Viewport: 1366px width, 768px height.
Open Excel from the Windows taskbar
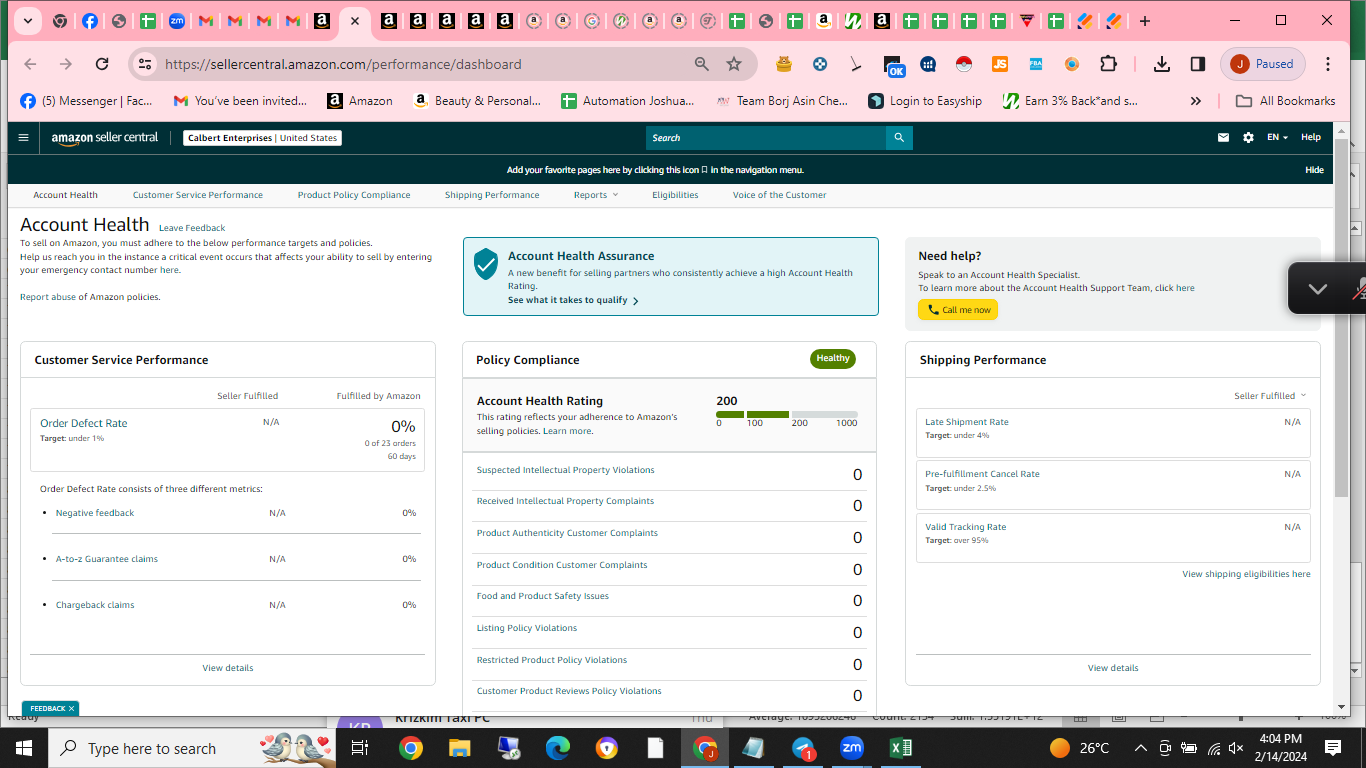click(899, 748)
